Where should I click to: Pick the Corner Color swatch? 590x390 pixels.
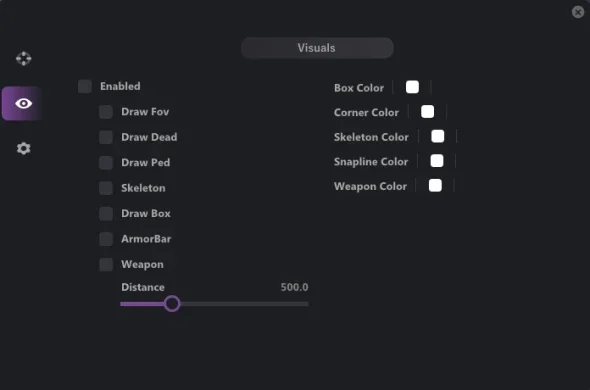pyautogui.click(x=427, y=112)
